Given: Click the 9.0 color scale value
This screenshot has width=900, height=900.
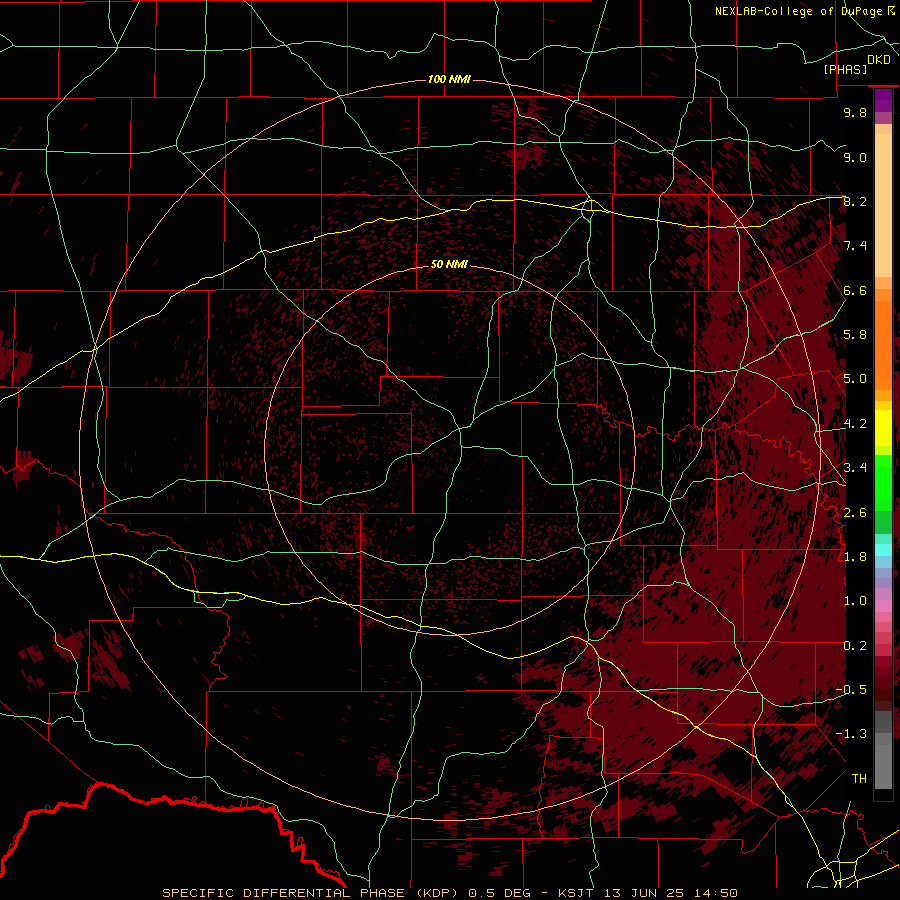Looking at the screenshot, I should [x=855, y=157].
